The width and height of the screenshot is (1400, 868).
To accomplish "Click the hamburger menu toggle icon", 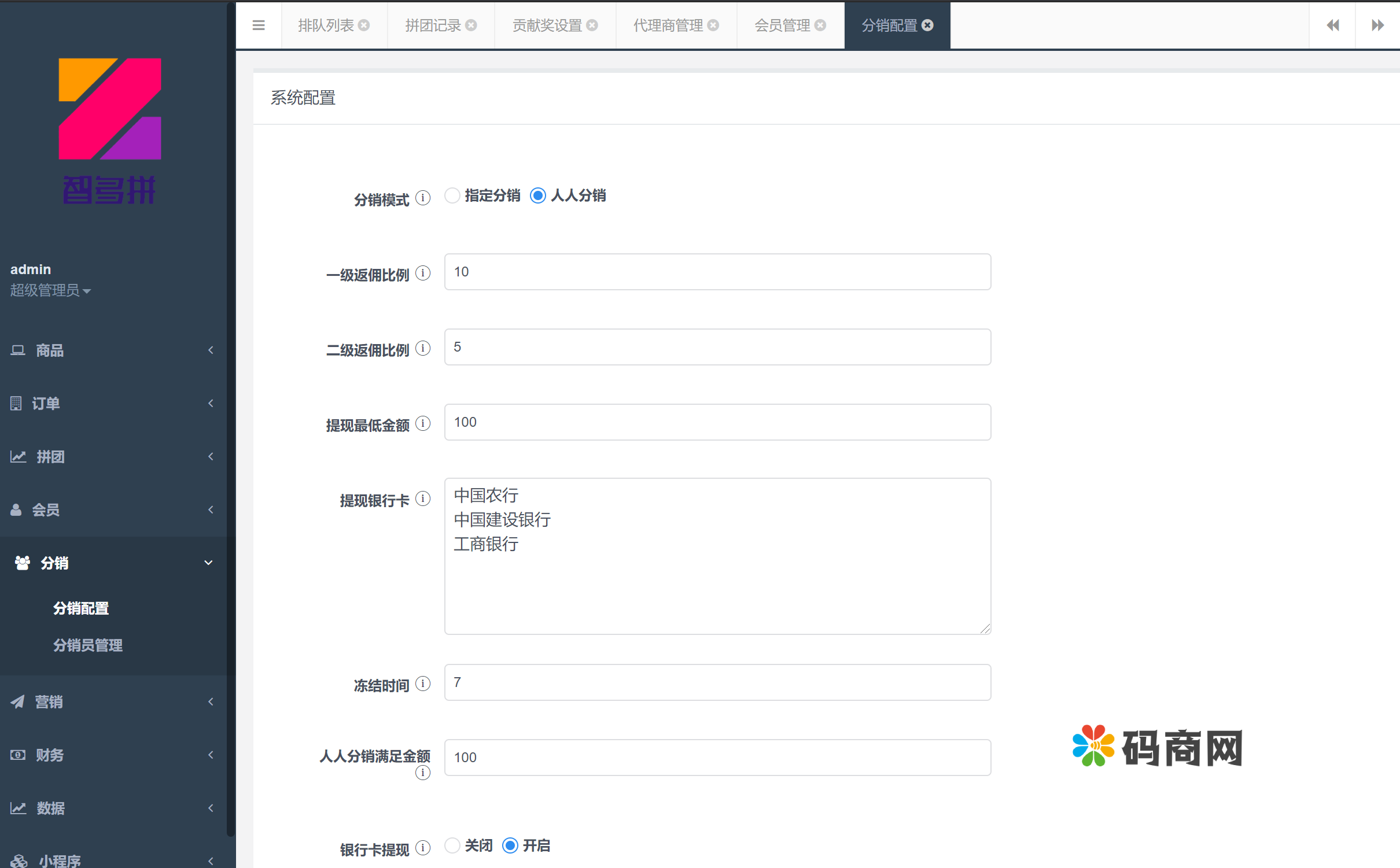I will [259, 25].
